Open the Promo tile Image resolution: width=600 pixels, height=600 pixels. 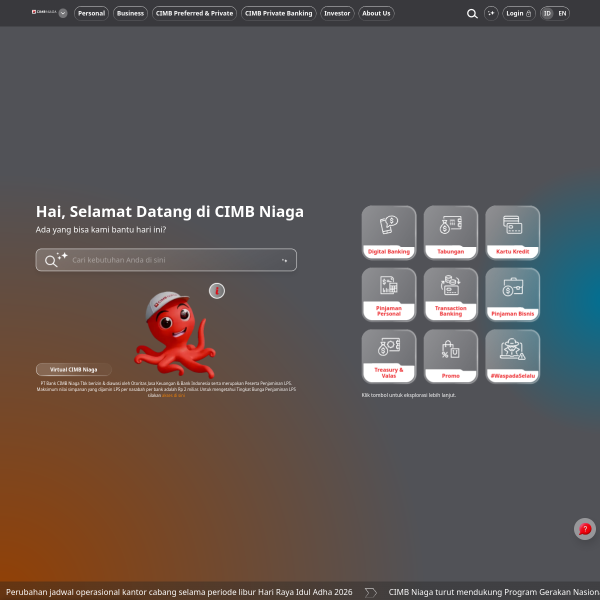click(x=451, y=357)
